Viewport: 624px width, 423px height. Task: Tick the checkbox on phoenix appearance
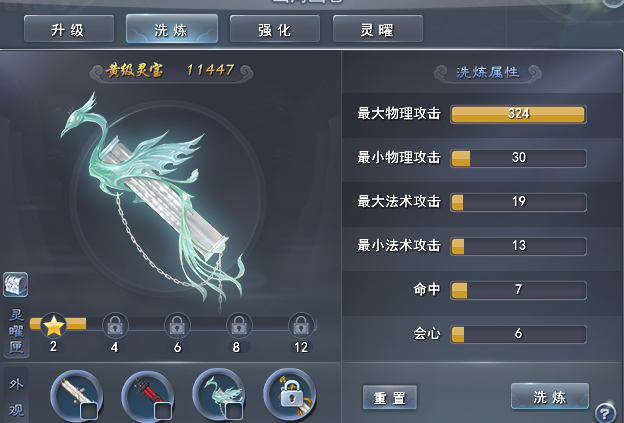234,411
